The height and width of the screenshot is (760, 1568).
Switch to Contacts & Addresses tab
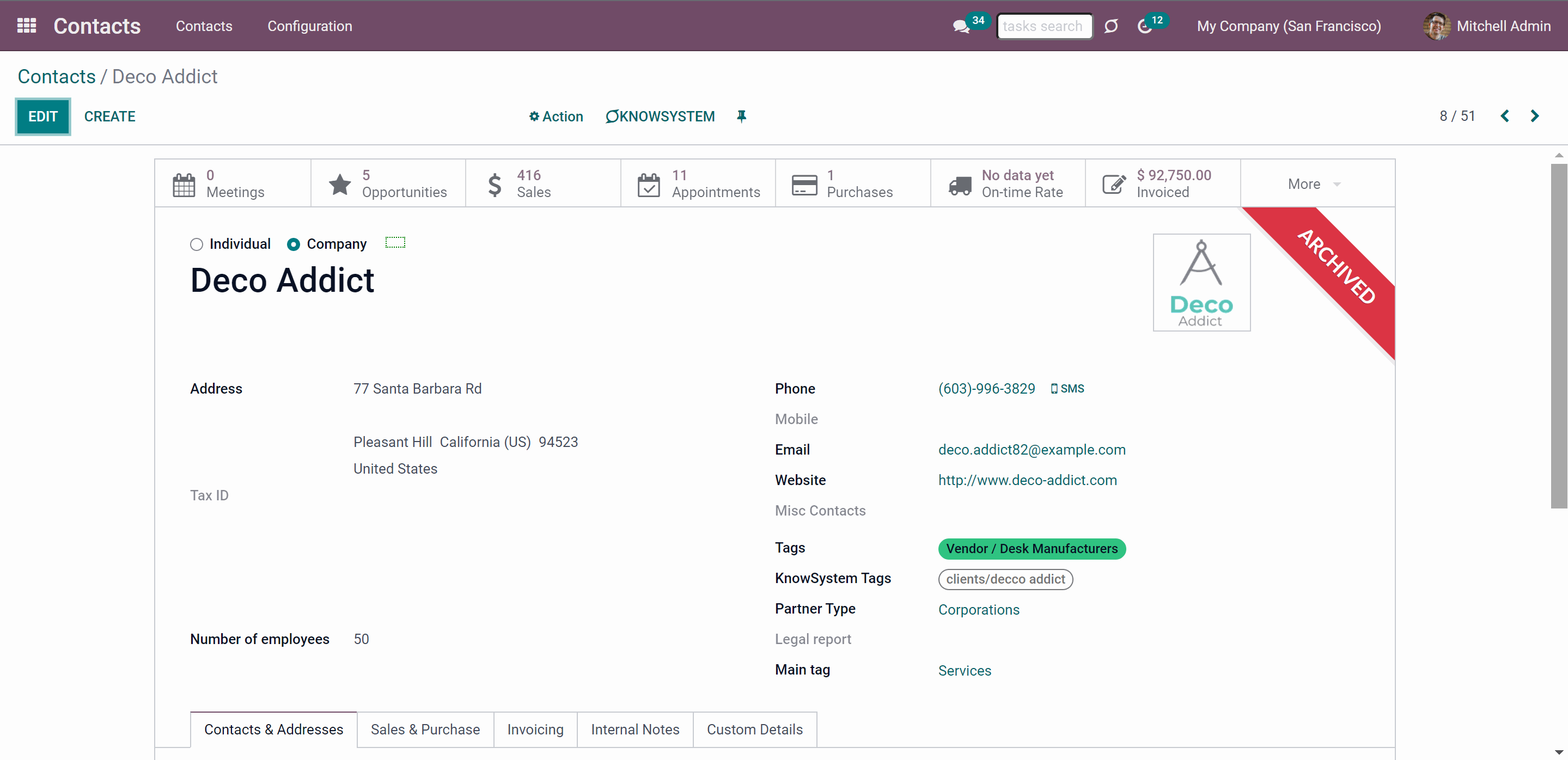point(273,729)
